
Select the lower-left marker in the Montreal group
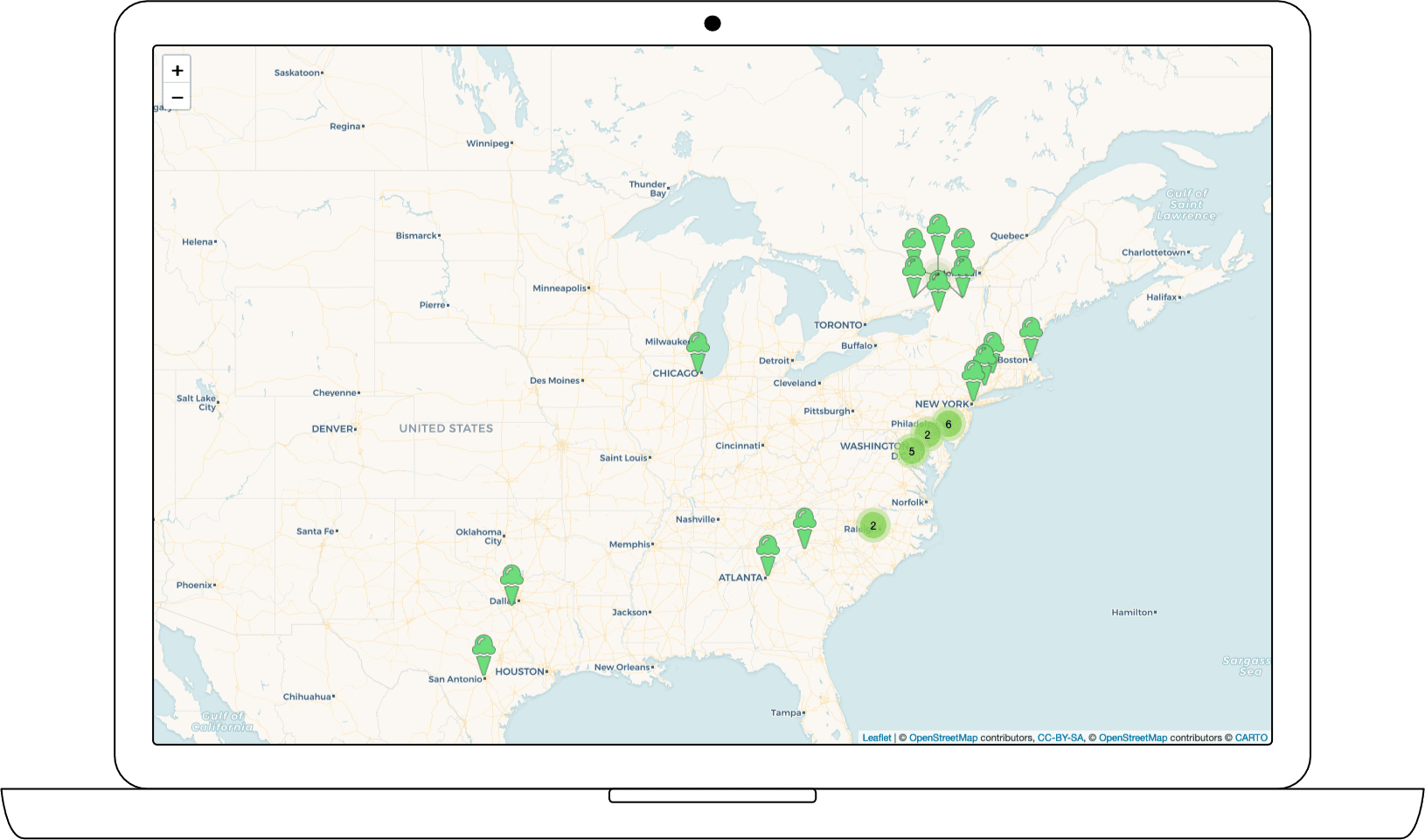coord(914,277)
